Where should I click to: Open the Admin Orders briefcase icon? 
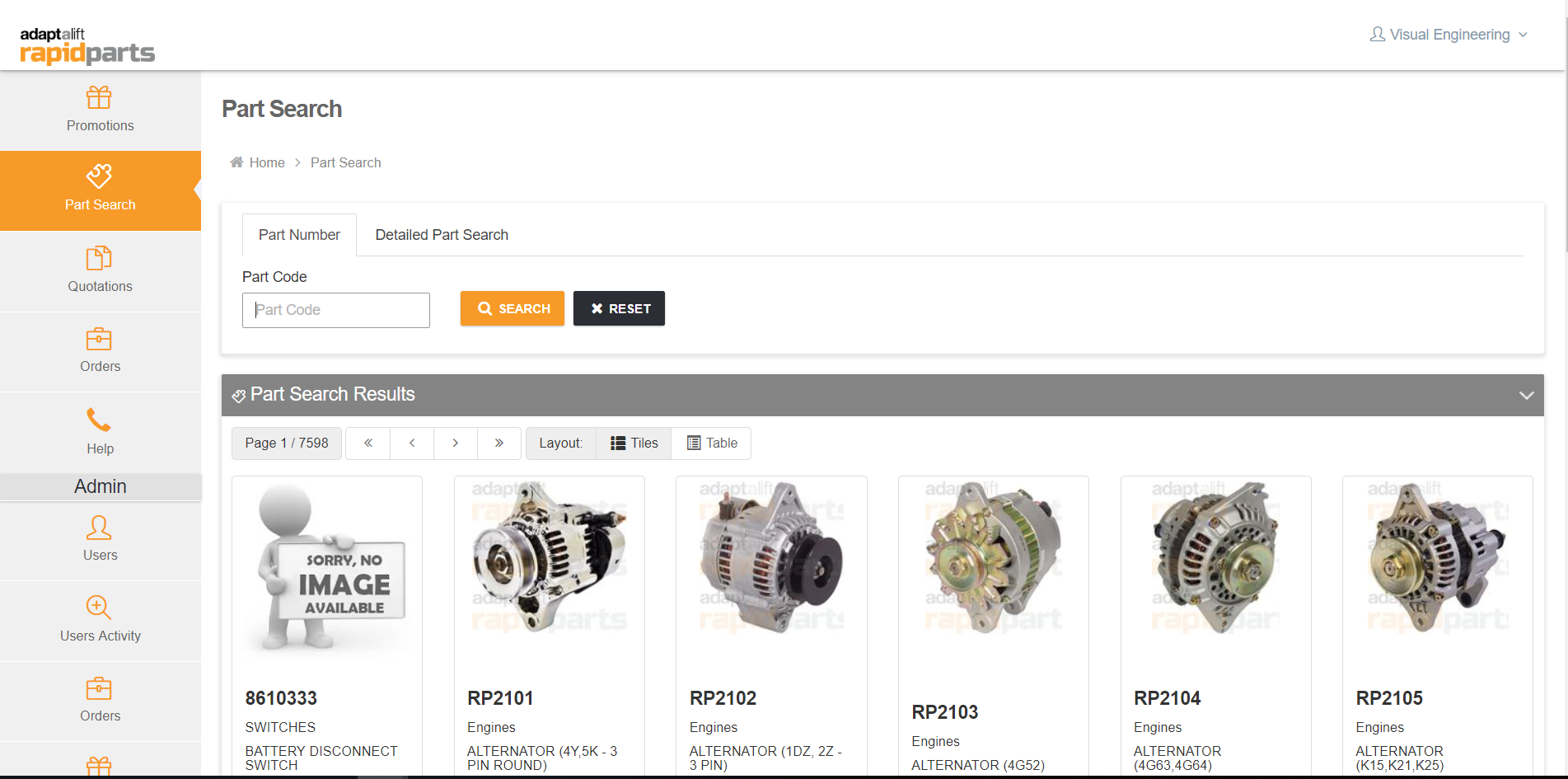point(99,688)
